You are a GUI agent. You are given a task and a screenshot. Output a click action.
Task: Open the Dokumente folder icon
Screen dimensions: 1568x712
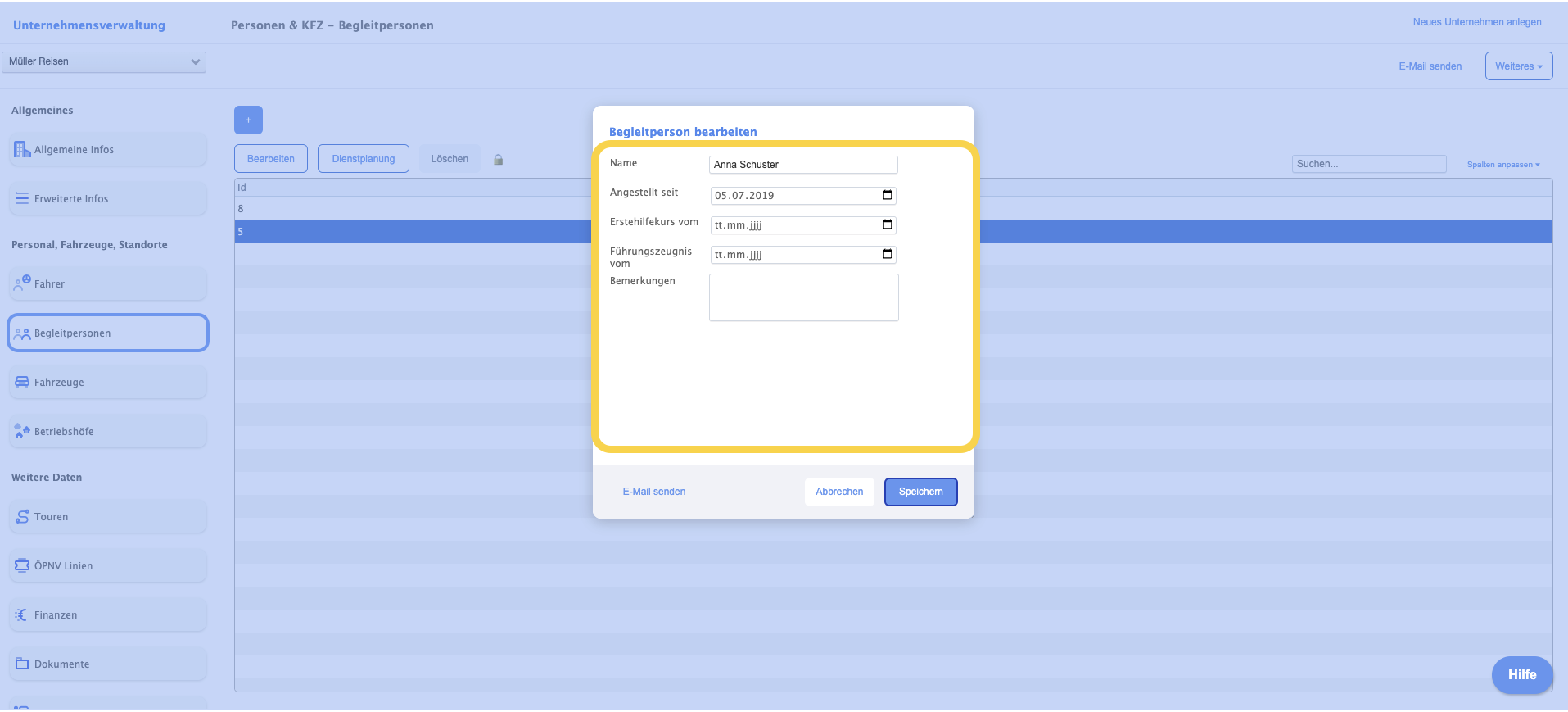tap(22, 664)
